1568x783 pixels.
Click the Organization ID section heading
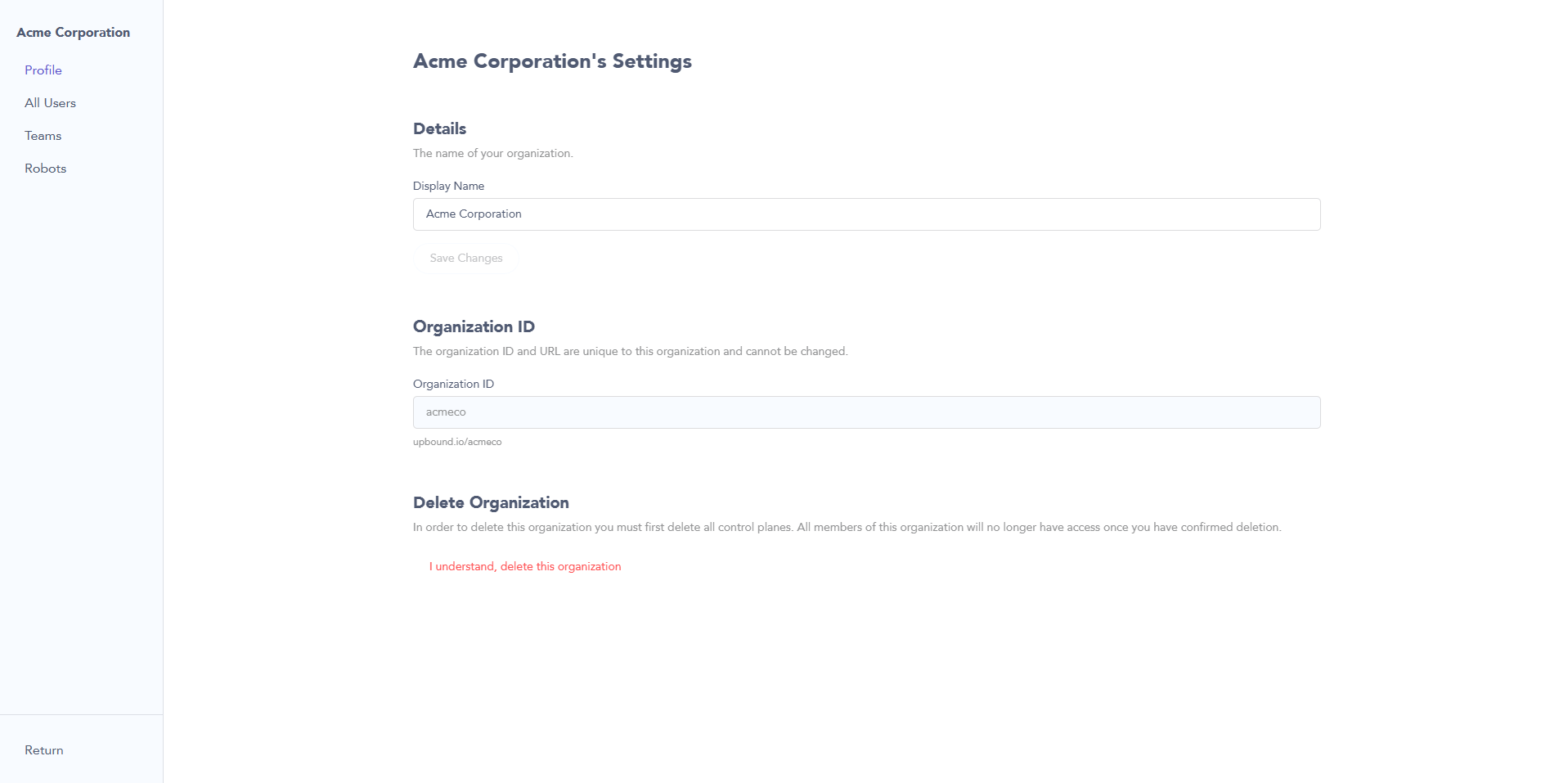(474, 326)
